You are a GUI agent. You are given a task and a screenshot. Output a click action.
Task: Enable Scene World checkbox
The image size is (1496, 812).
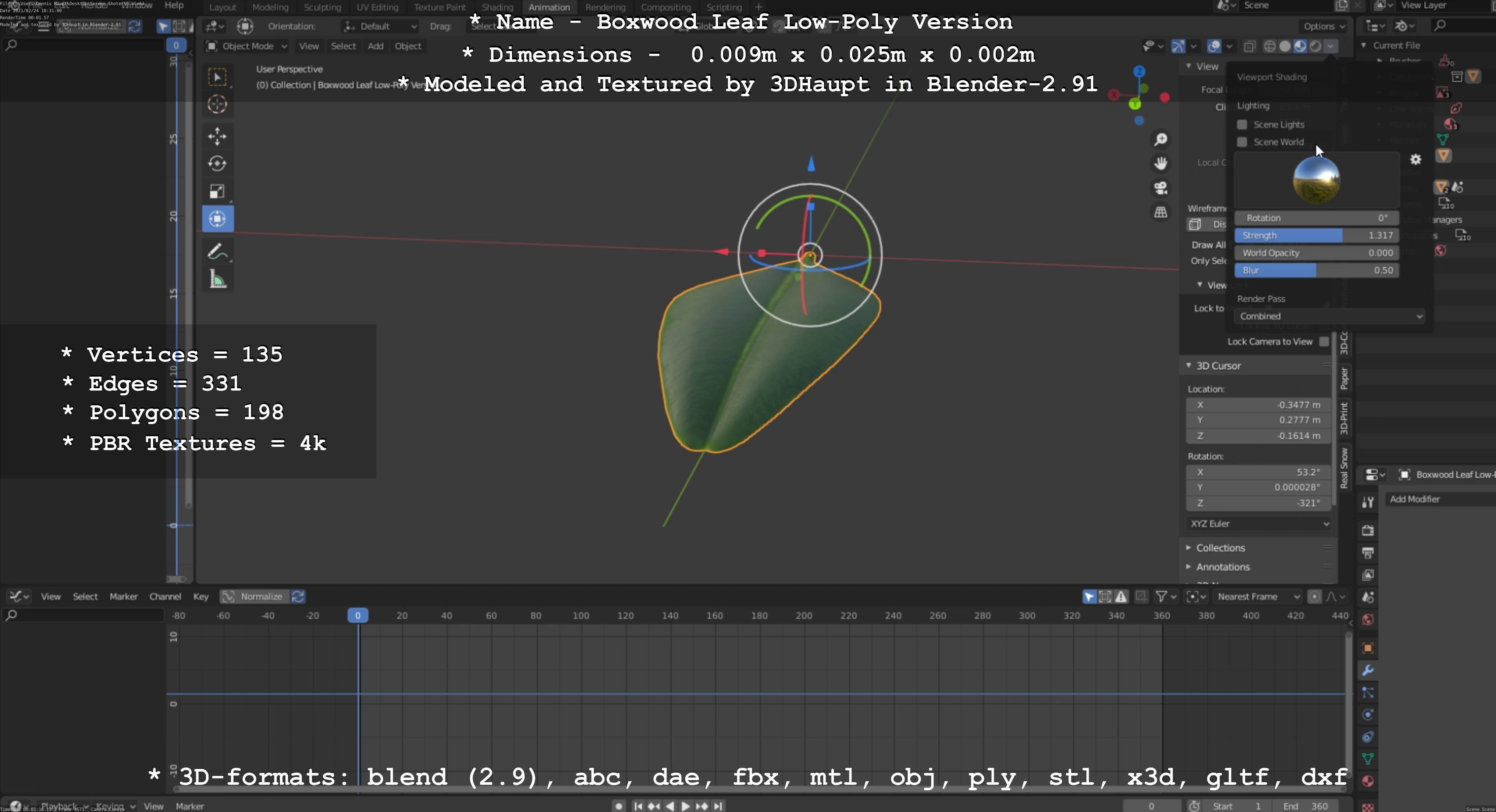1242,142
